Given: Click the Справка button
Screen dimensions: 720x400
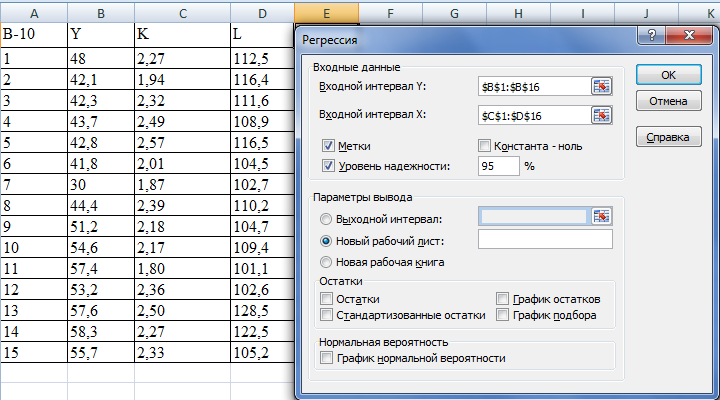Looking at the screenshot, I should [669, 137].
